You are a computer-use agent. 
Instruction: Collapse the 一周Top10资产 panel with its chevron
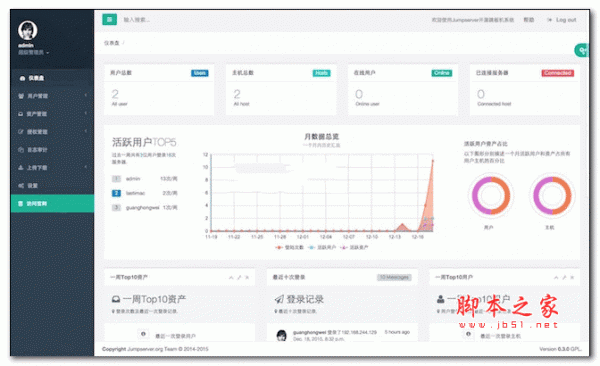pyautogui.click(x=231, y=278)
